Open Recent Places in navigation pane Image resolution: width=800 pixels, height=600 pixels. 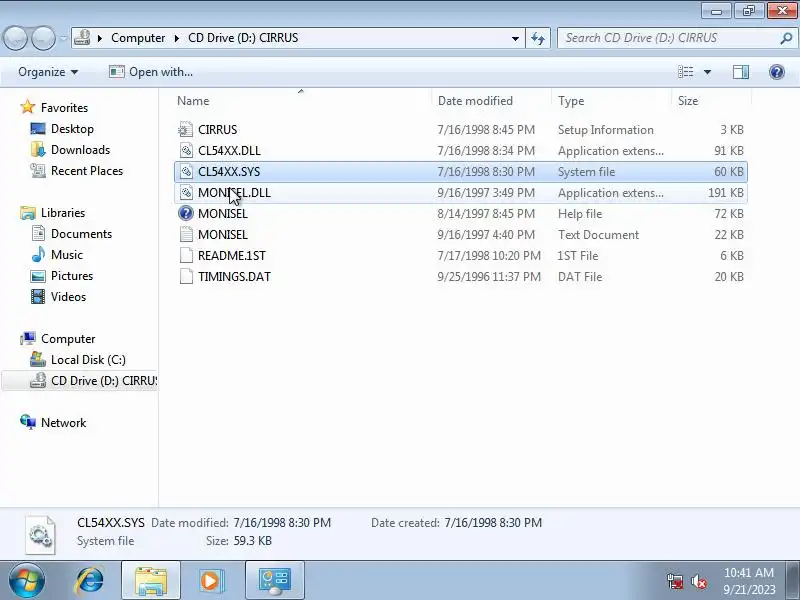87,170
